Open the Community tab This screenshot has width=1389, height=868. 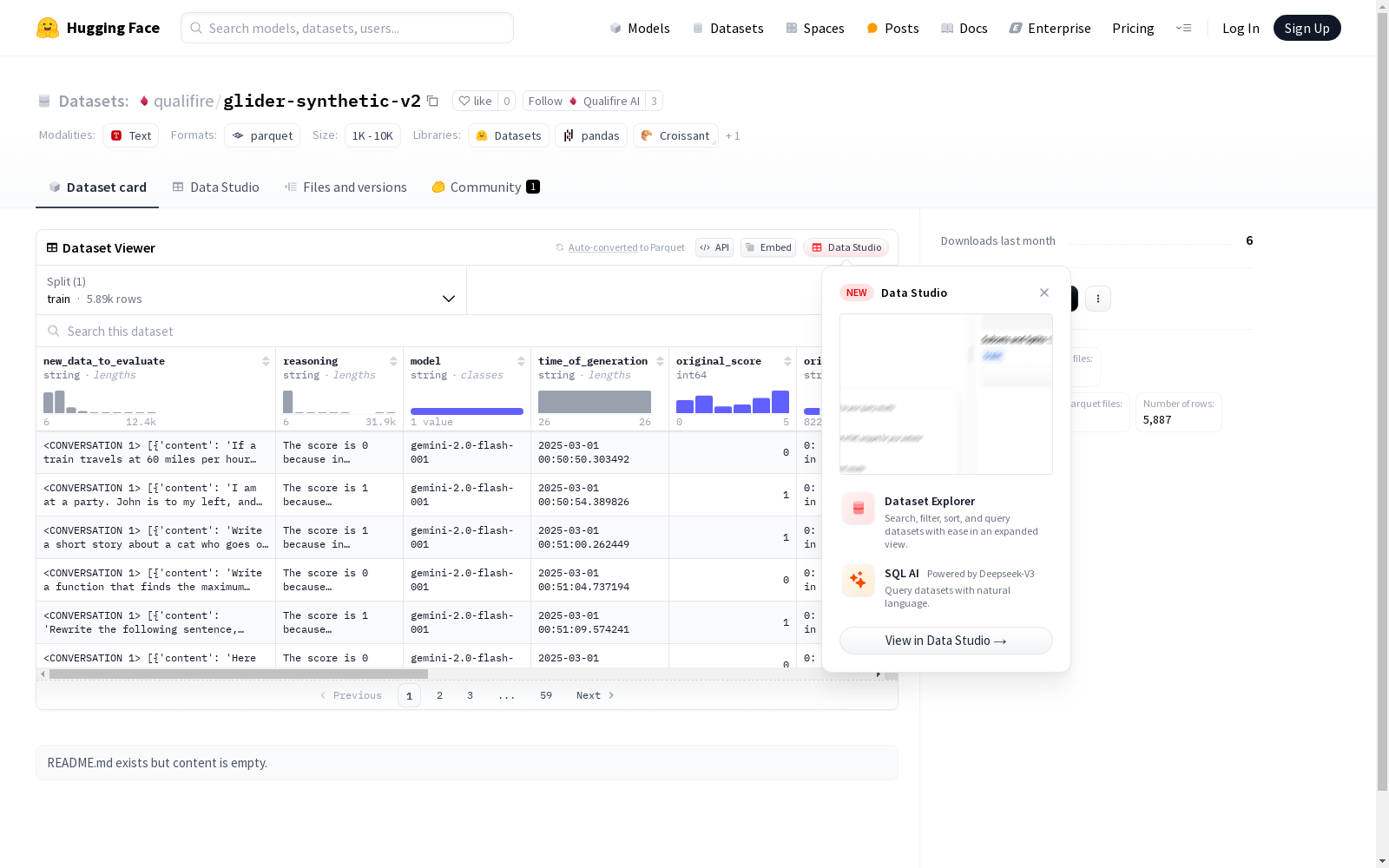[x=486, y=187]
